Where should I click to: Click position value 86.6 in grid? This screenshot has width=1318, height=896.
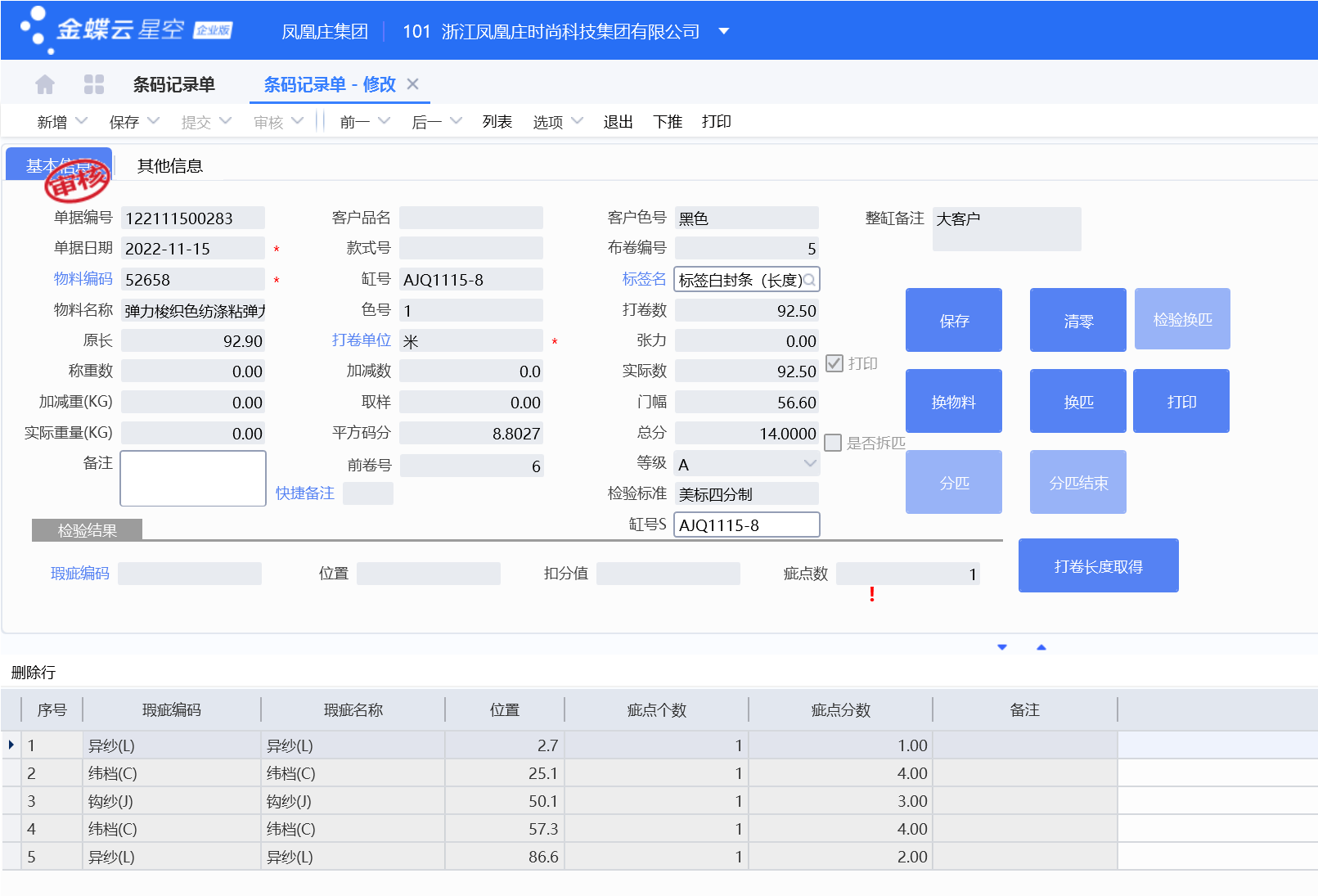(x=505, y=857)
